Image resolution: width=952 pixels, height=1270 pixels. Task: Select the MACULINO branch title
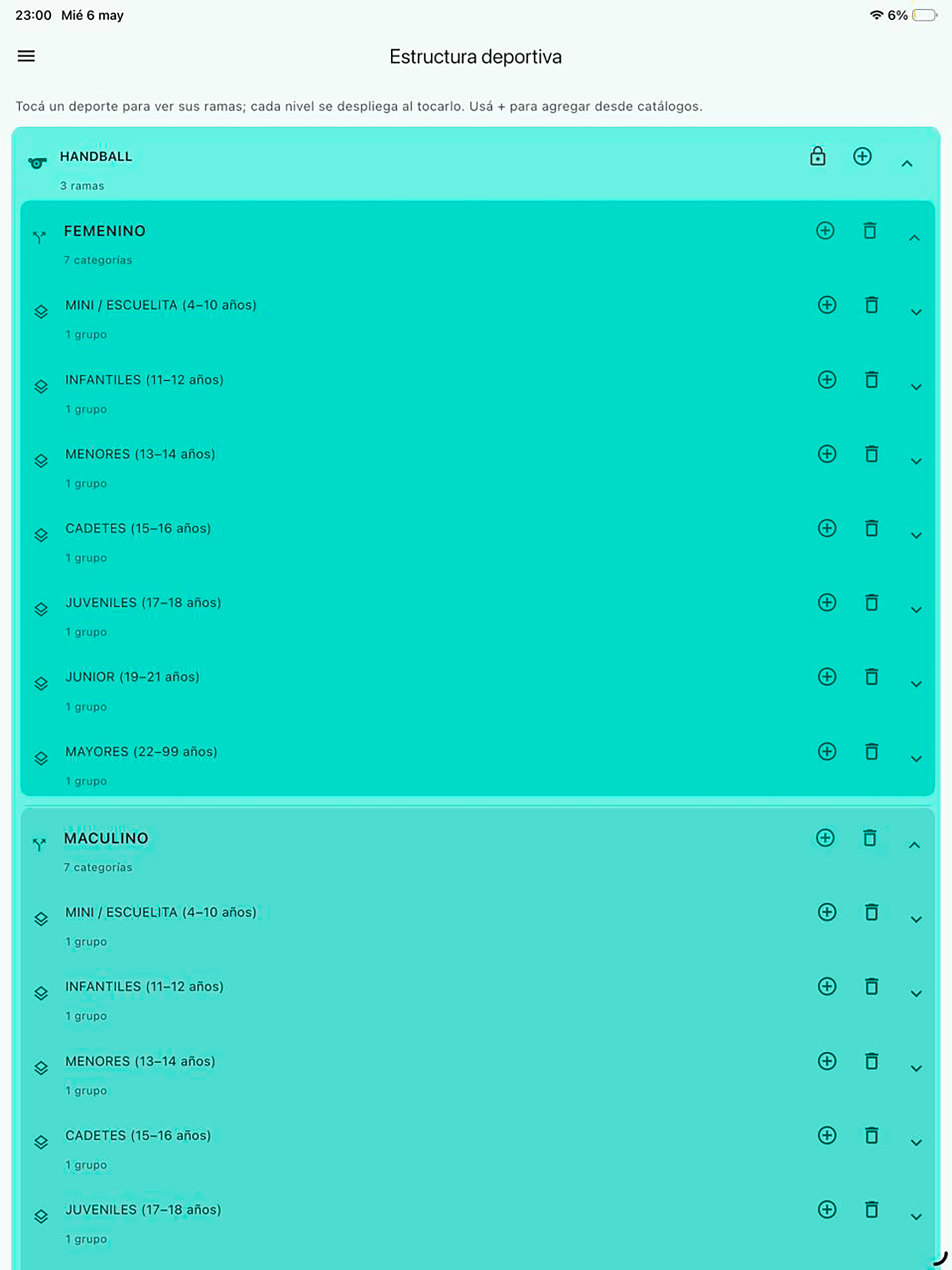(106, 838)
